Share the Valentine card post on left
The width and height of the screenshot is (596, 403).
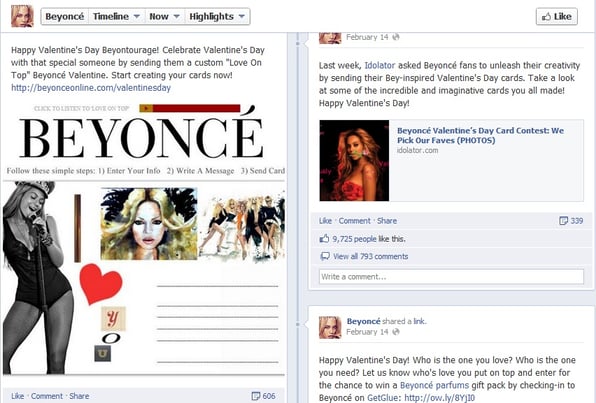click(79, 396)
